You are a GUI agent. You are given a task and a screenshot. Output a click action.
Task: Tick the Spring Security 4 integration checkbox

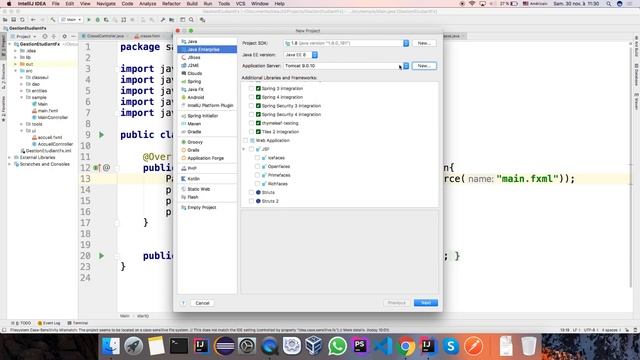(x=251, y=115)
